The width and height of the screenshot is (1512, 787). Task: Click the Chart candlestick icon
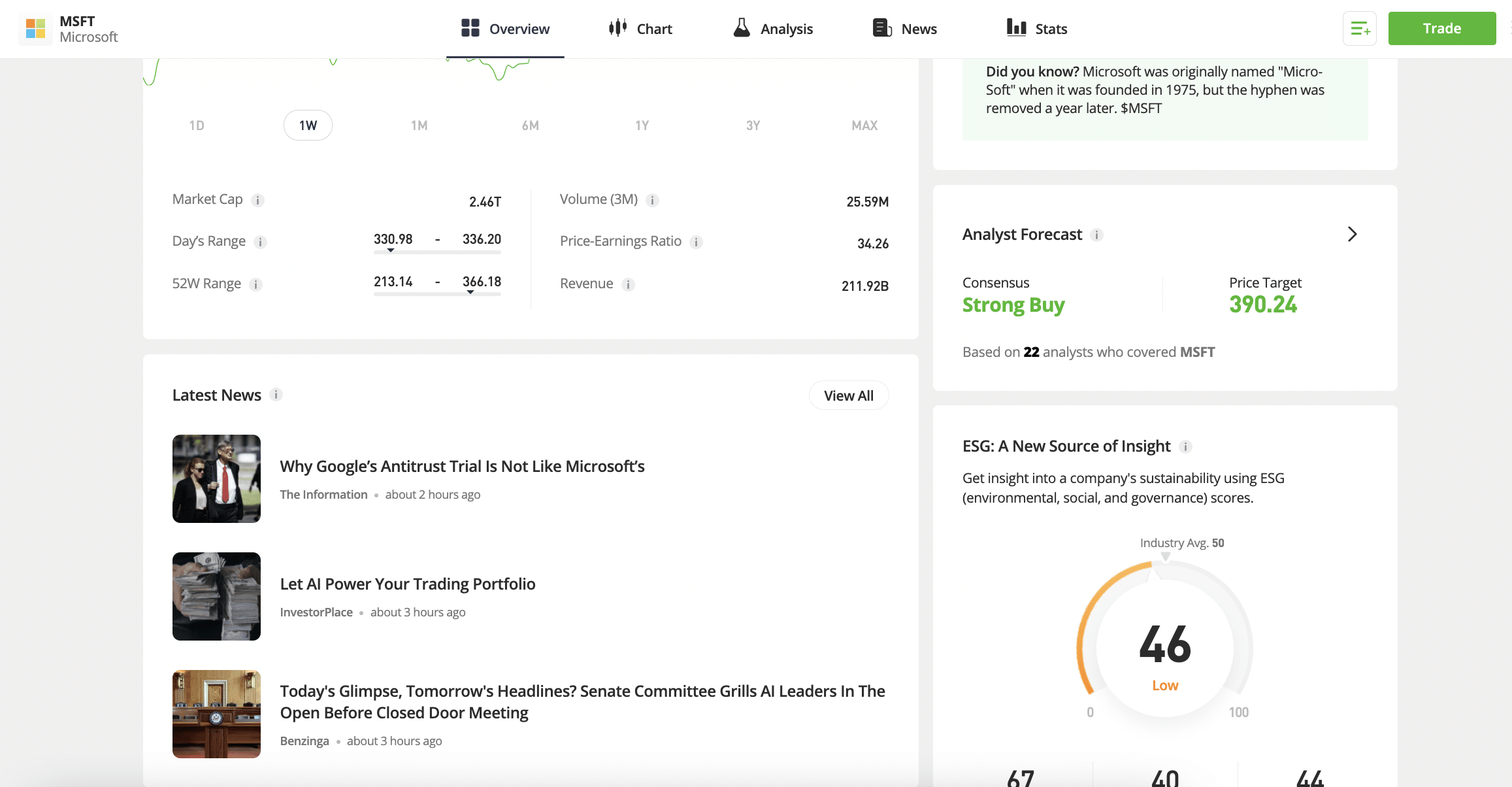pyautogui.click(x=617, y=28)
